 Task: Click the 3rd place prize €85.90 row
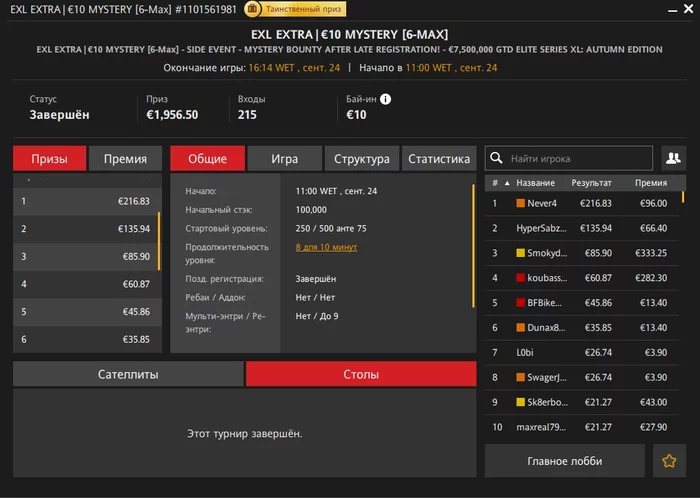88,257
